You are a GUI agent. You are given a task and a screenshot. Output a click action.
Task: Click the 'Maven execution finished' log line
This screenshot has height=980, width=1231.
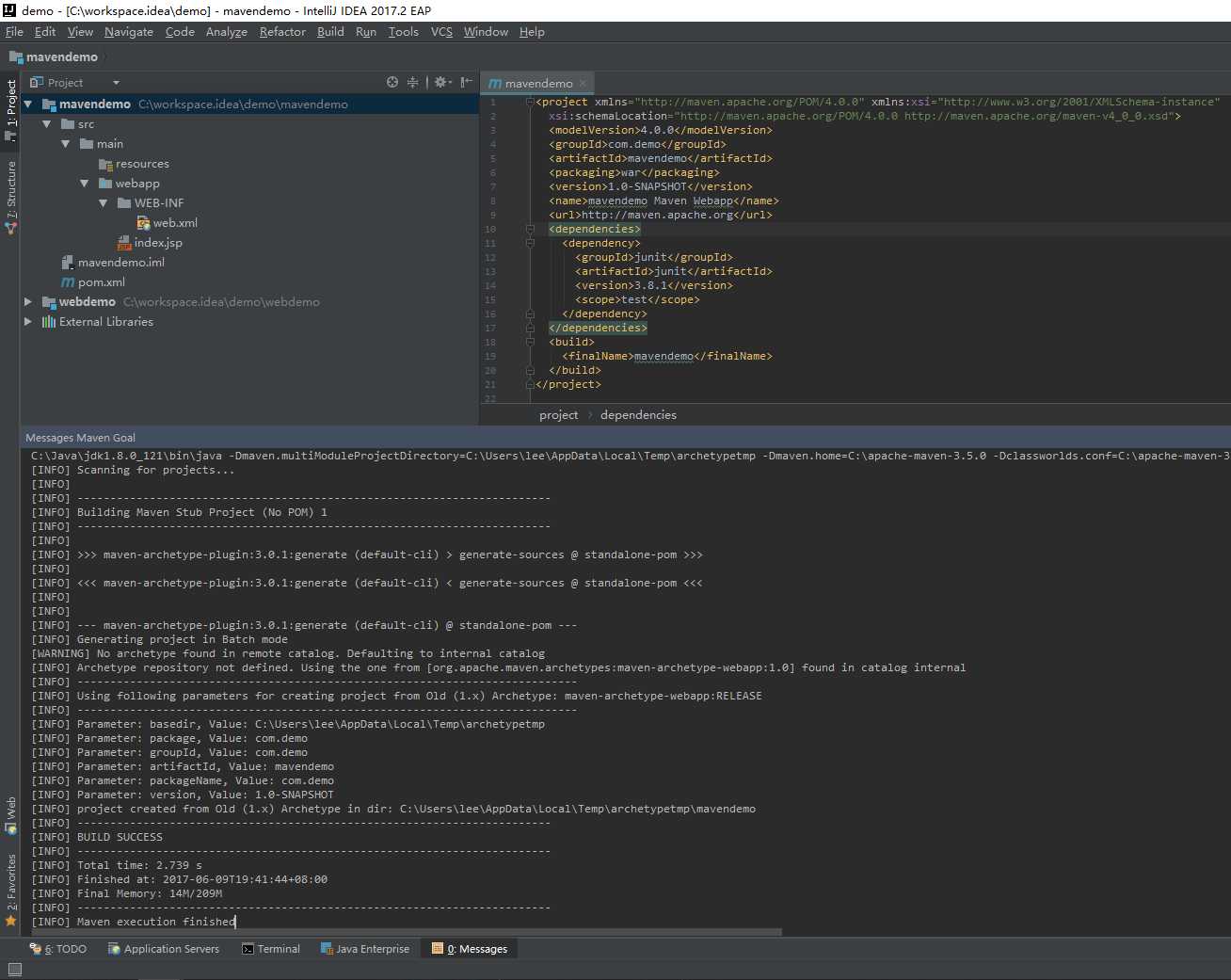point(133,922)
